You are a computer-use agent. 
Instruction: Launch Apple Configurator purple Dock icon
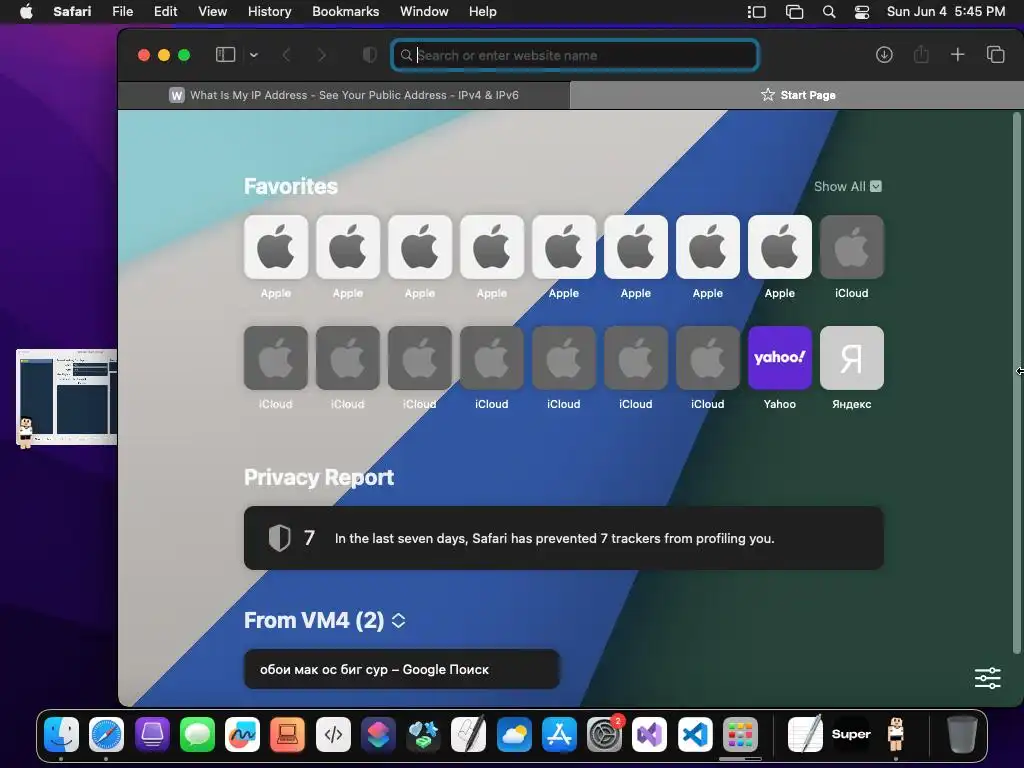point(152,735)
